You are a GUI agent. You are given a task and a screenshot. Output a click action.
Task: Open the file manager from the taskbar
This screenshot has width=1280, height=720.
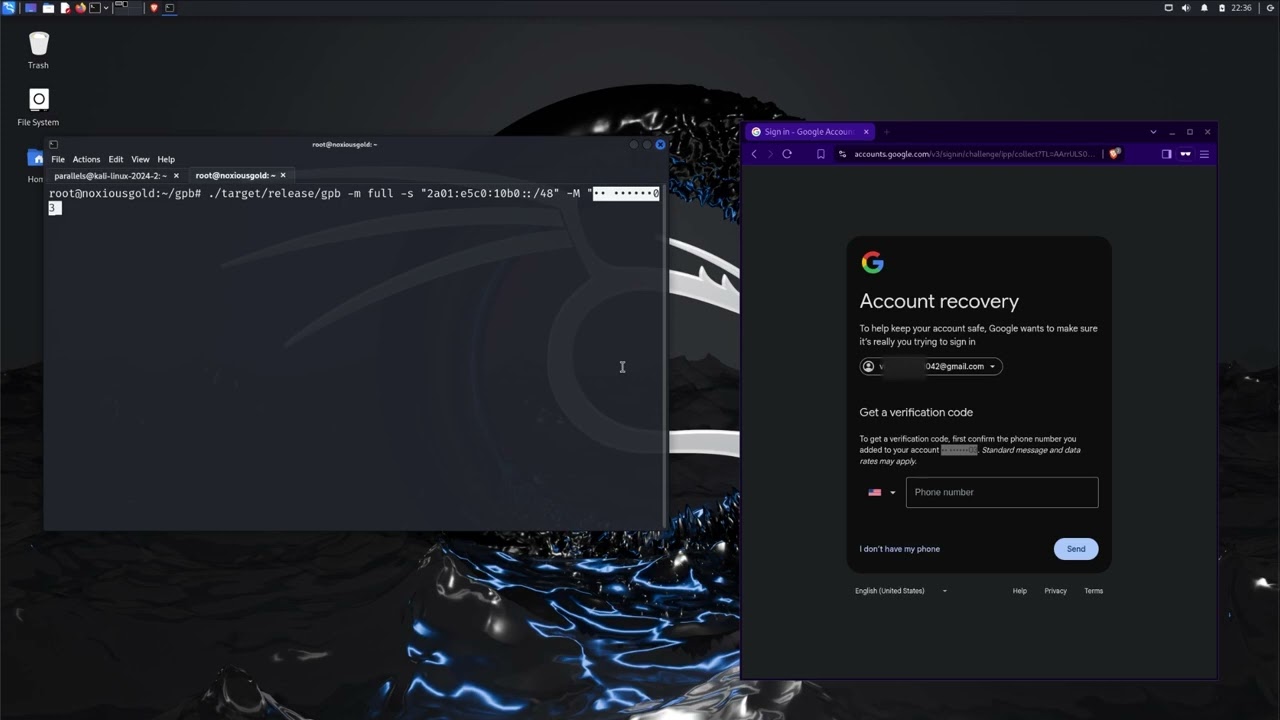tap(47, 8)
